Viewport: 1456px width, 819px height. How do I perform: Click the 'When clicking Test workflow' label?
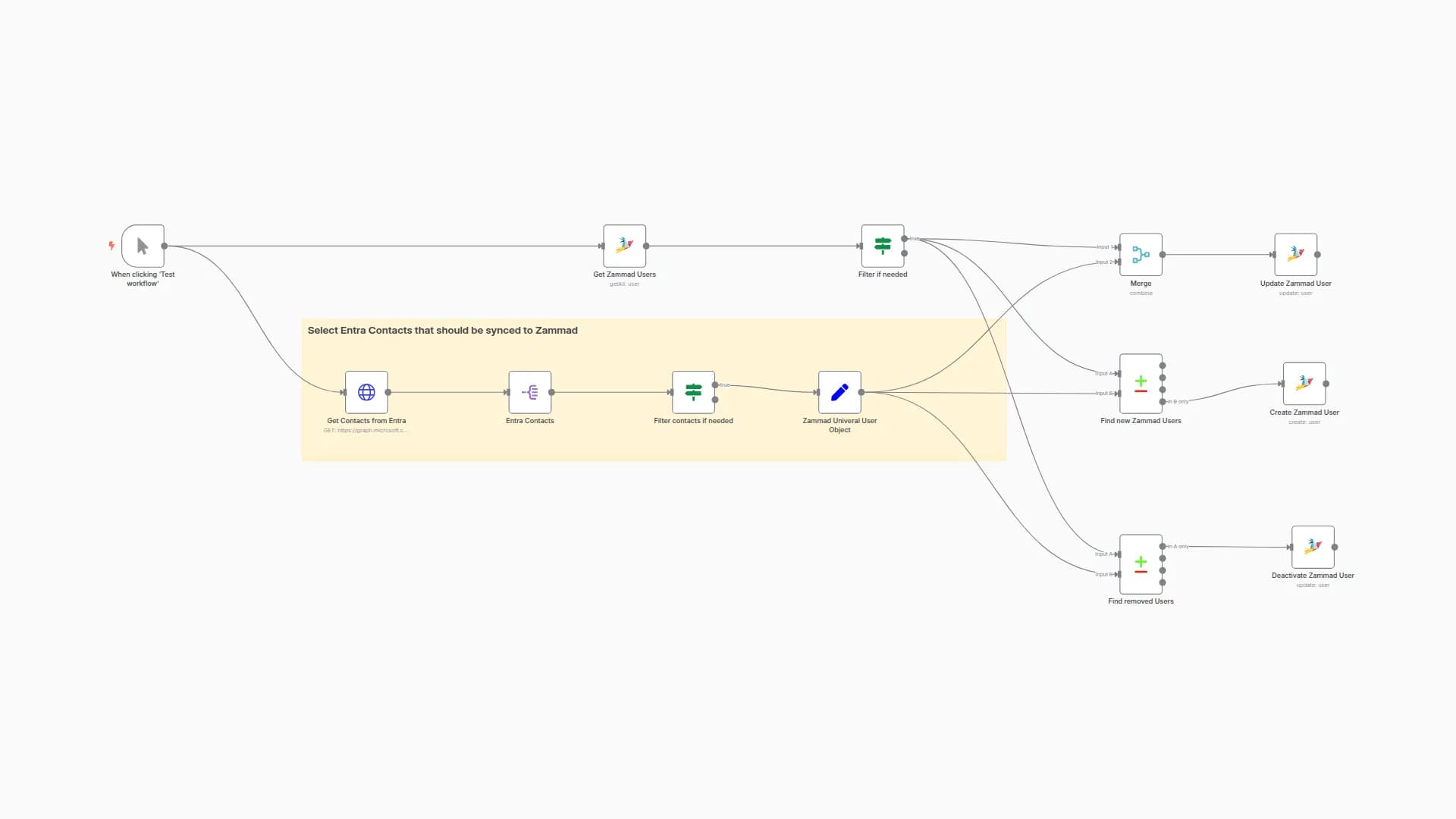coord(143,279)
